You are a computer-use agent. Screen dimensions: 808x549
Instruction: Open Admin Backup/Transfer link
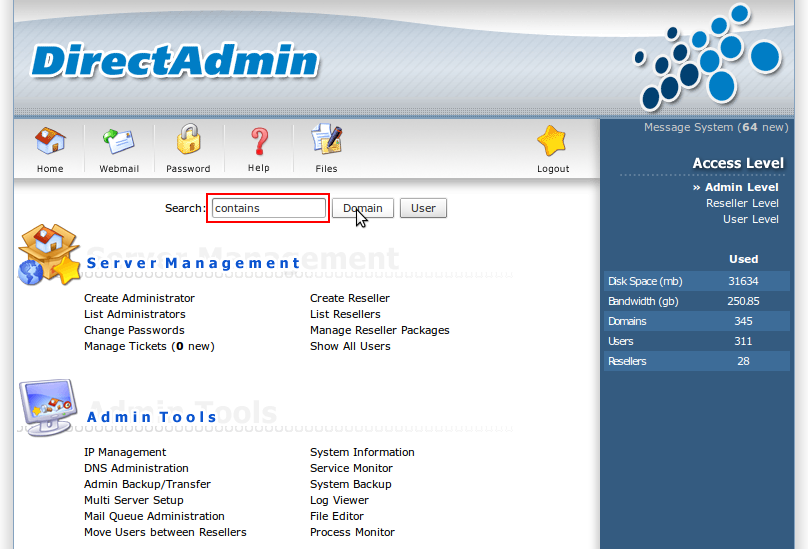(147, 484)
